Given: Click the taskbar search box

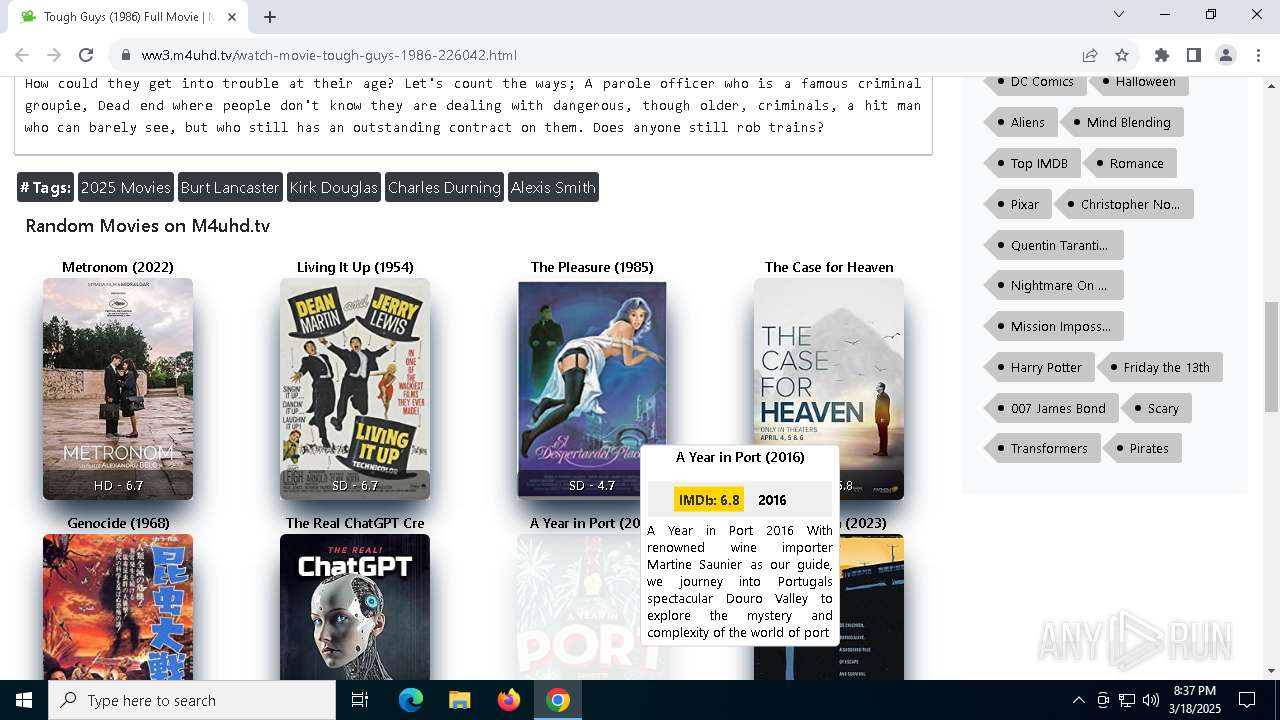Looking at the screenshot, I should pos(192,700).
